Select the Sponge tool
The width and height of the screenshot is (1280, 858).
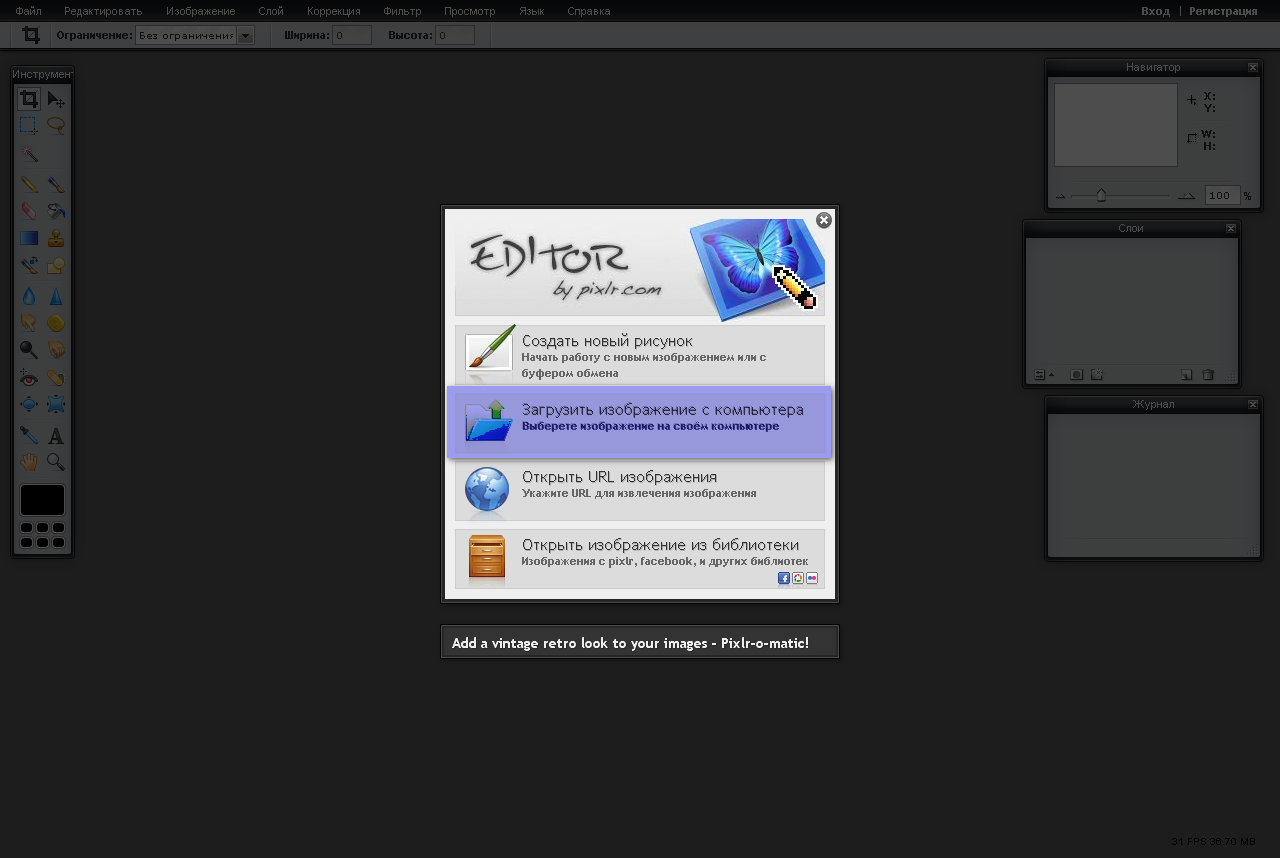(56, 323)
